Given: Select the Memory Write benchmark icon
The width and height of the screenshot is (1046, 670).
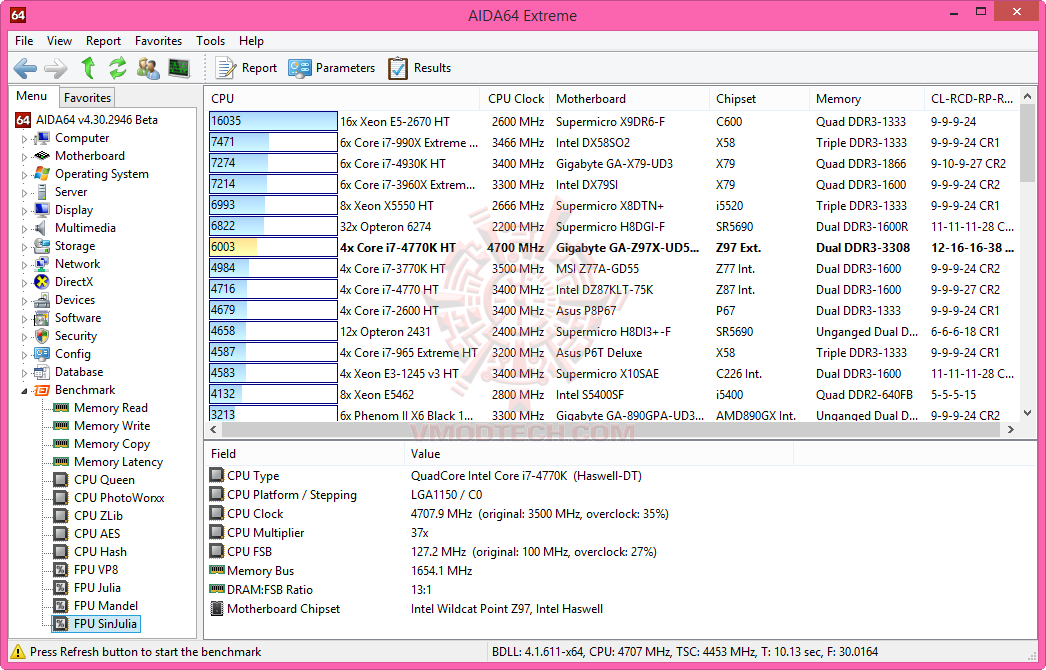Looking at the screenshot, I should 61,425.
